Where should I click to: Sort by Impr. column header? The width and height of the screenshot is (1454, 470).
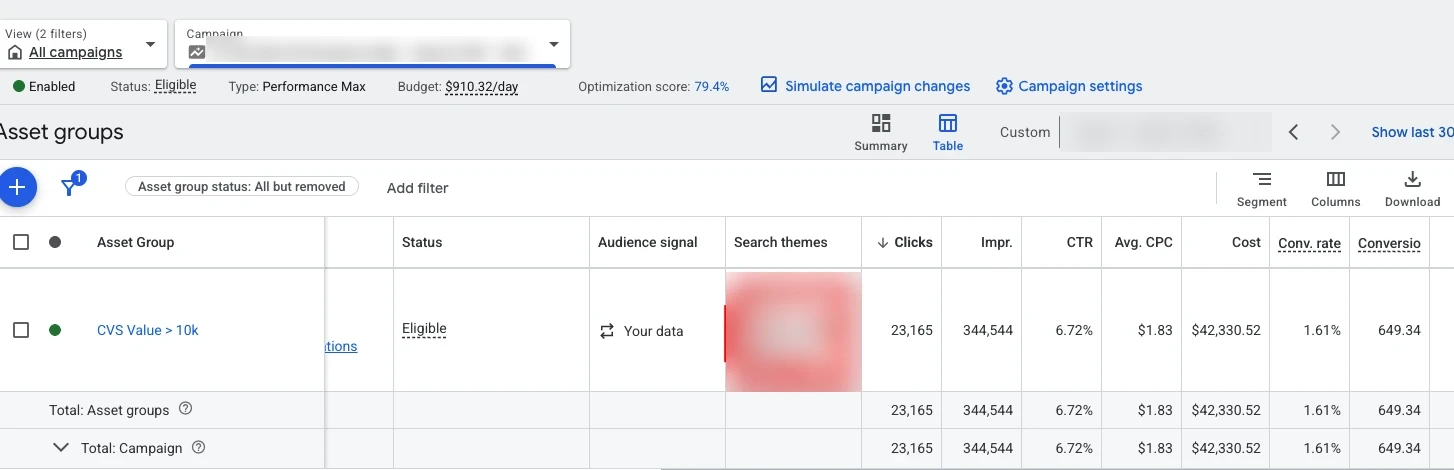996,242
